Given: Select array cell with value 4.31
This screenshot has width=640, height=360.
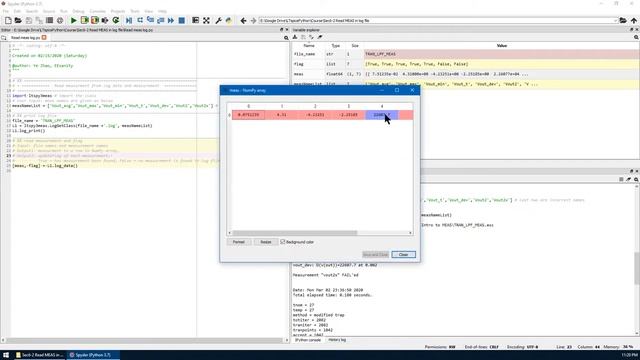Looking at the screenshot, I should click(282, 115).
